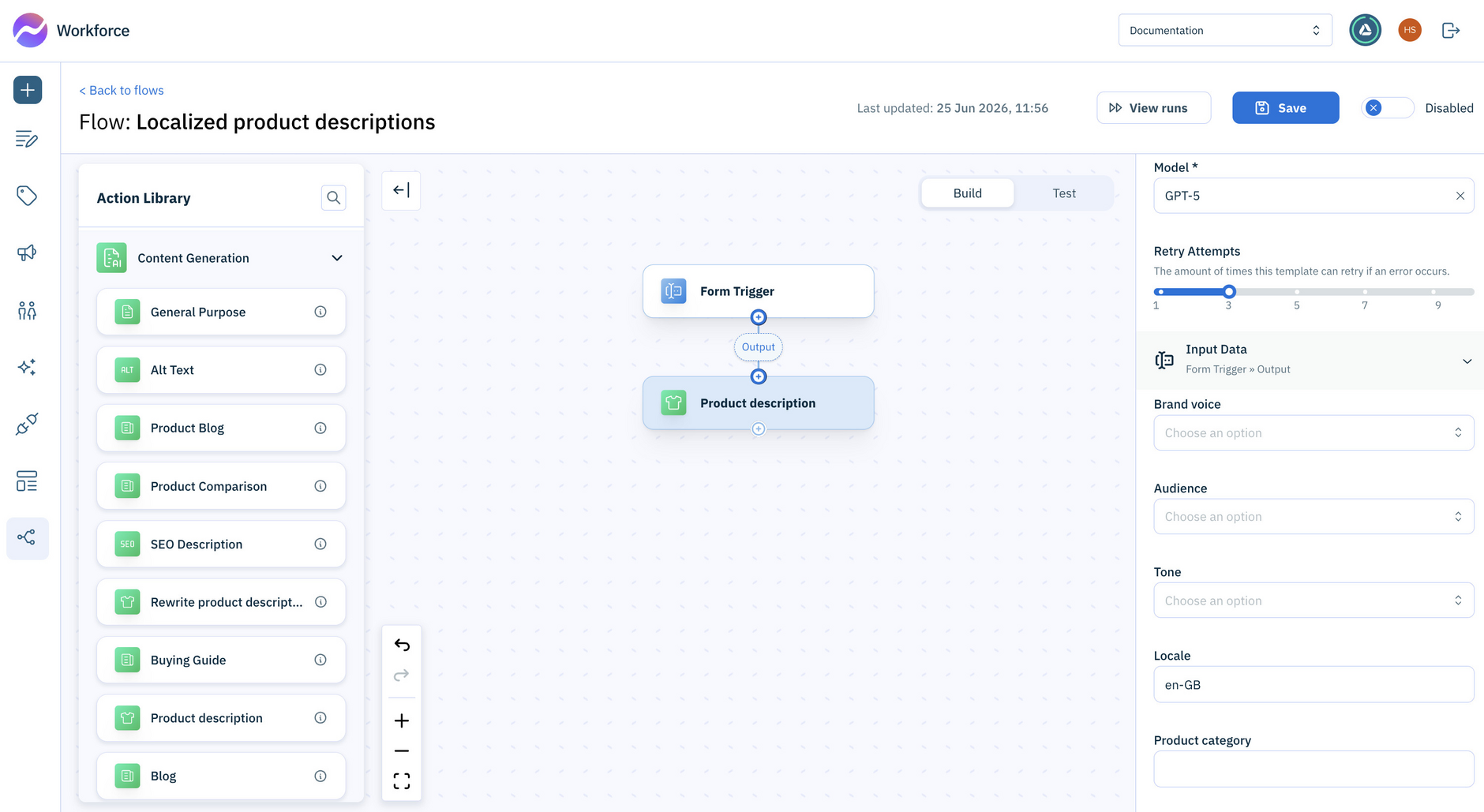Select the Product description canvas node
This screenshot has height=812, width=1484.
(x=759, y=403)
